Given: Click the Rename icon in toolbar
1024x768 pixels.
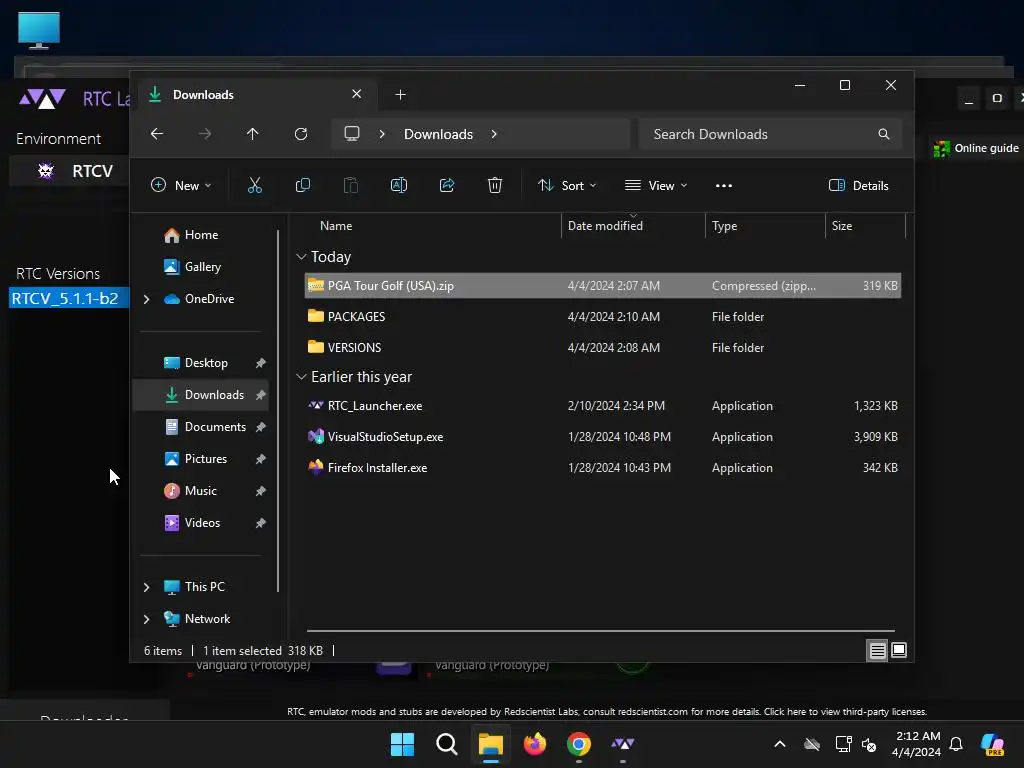Looking at the screenshot, I should click(399, 185).
